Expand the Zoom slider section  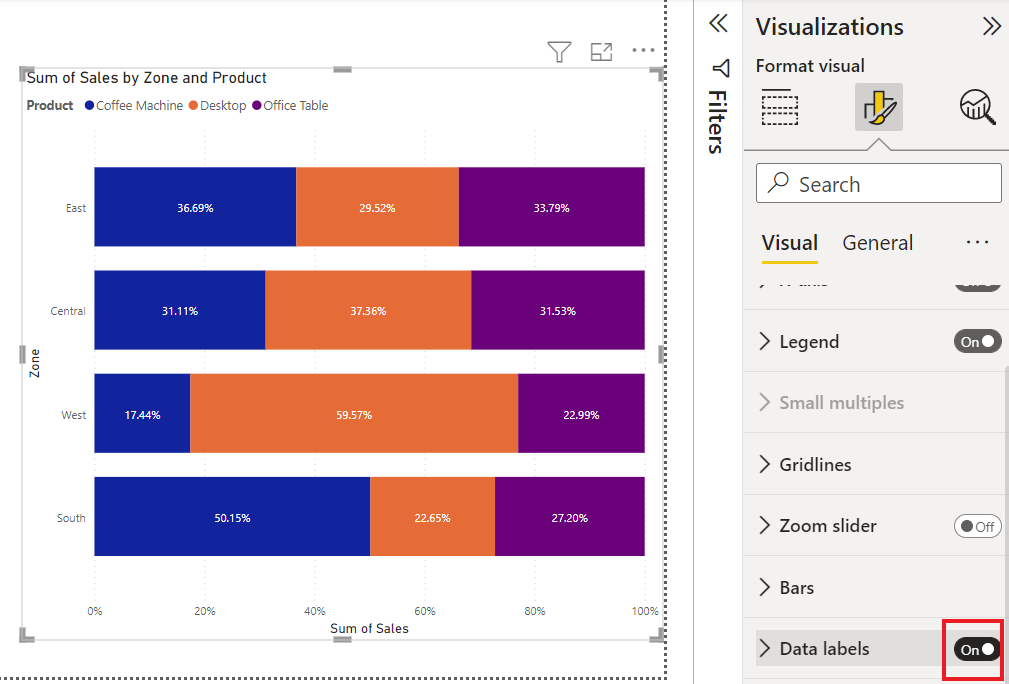click(764, 526)
